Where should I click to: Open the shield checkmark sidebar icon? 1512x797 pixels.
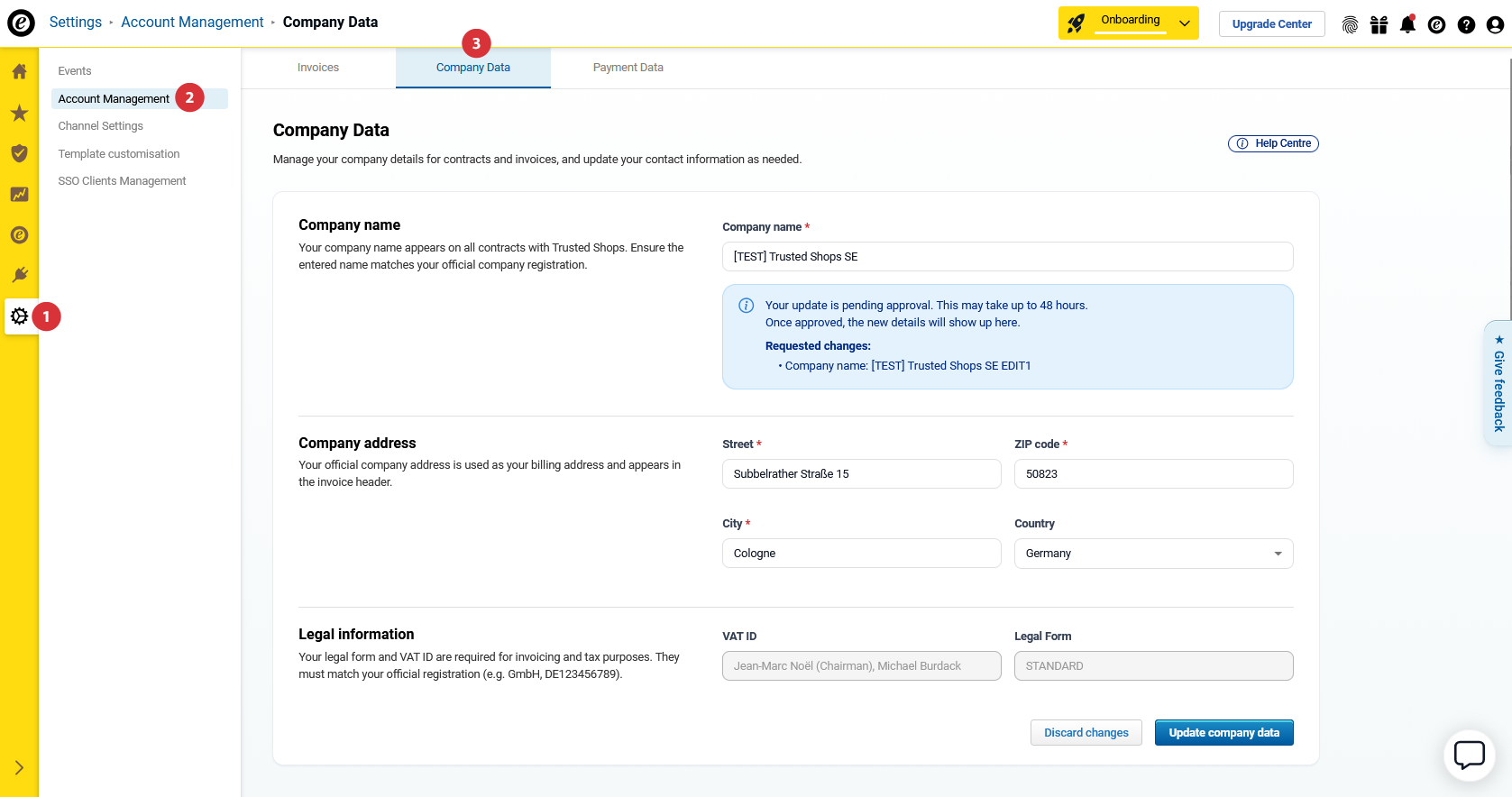(19, 153)
